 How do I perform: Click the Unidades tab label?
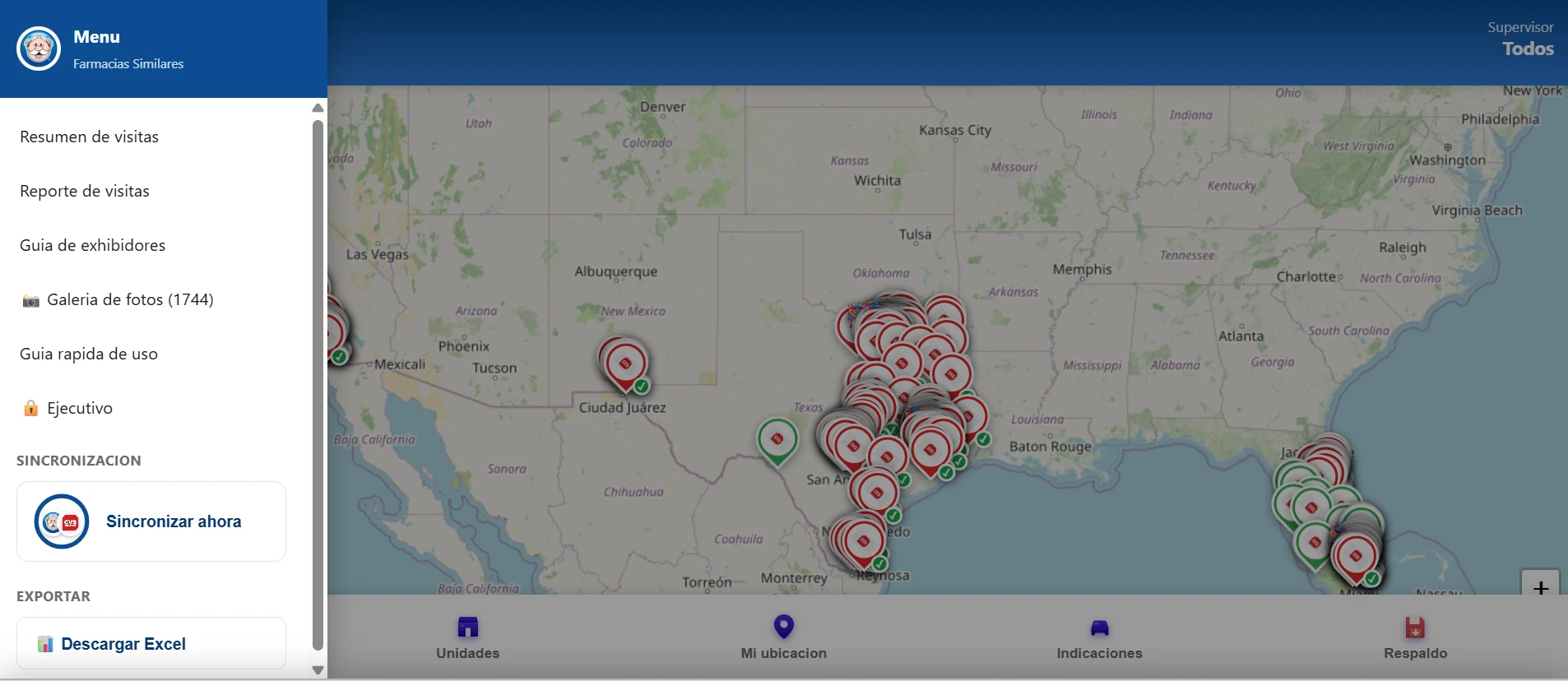pos(467,653)
